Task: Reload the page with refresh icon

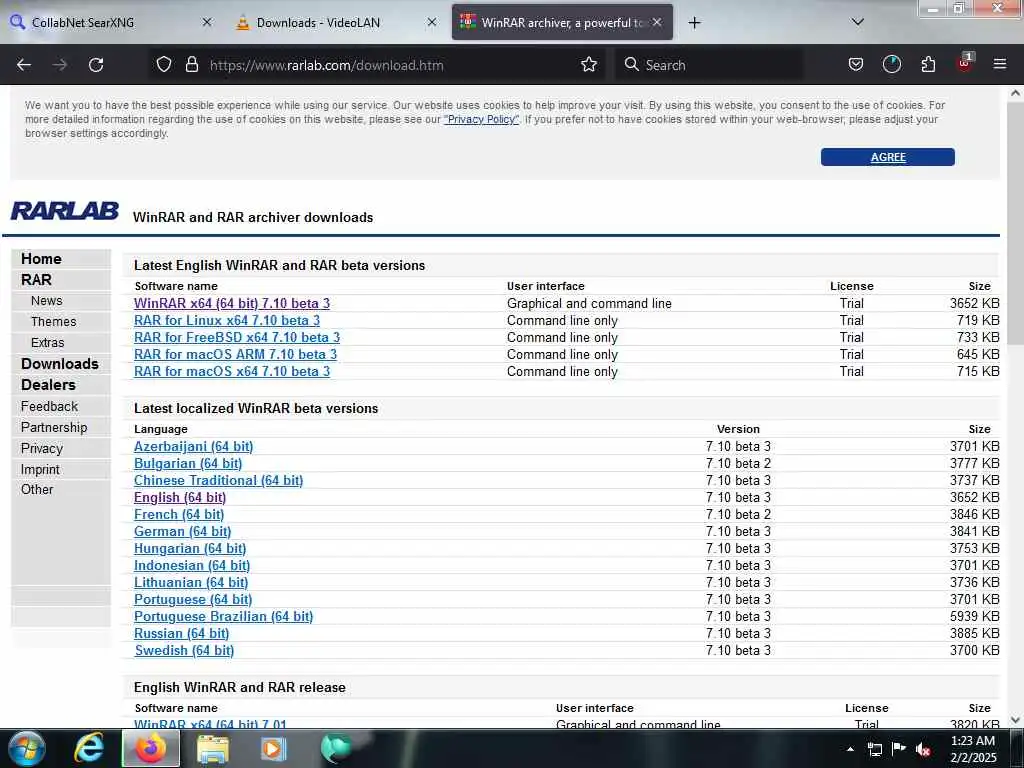Action: (x=96, y=65)
